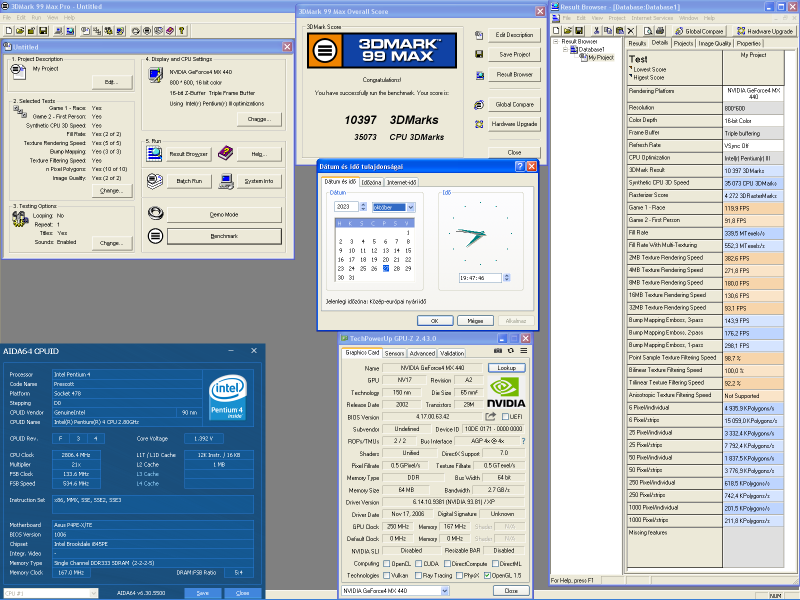
Task: Click the question-mark Help icon in 3DMark toolbar
Action: coord(181,31)
